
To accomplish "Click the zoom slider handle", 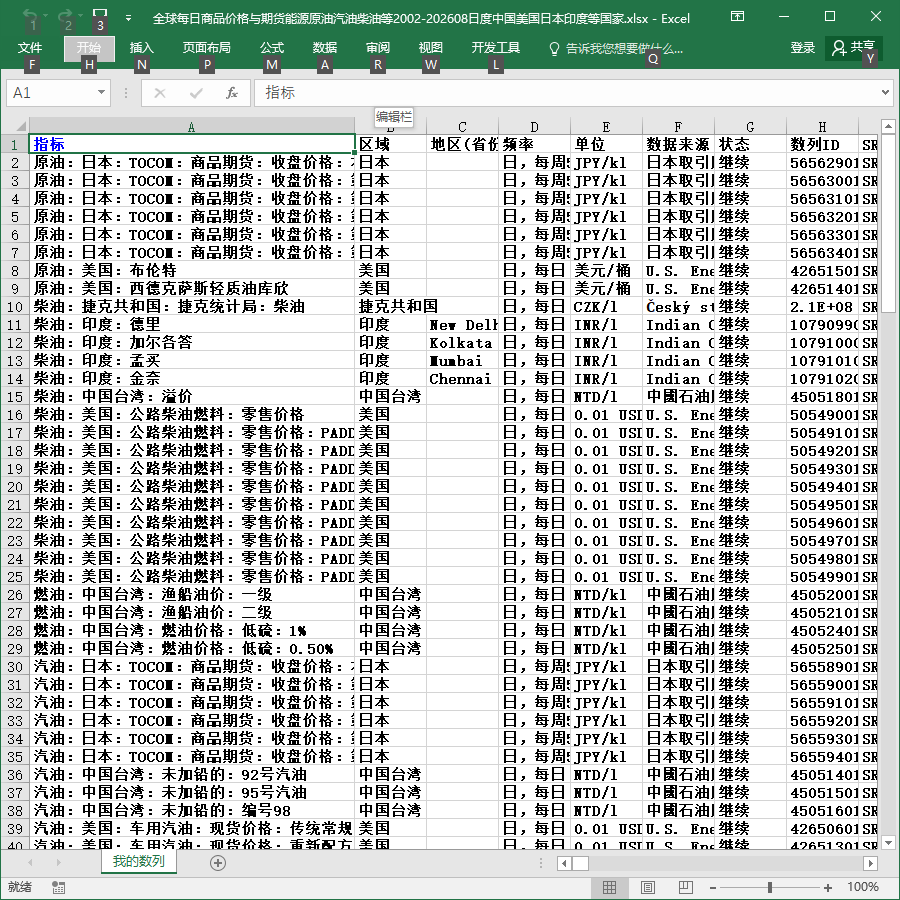I will tap(769, 887).
